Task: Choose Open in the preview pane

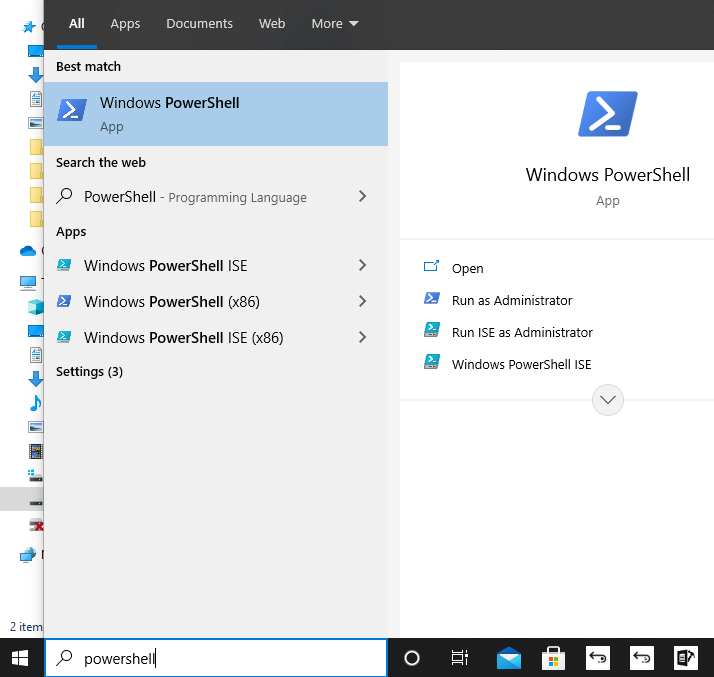Action: (x=467, y=269)
